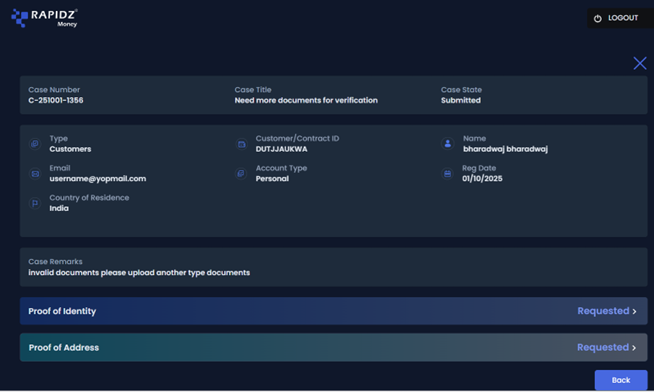Select case title 'Need more documents for verification'
Viewport: 654px width, 392px height.
point(306,100)
